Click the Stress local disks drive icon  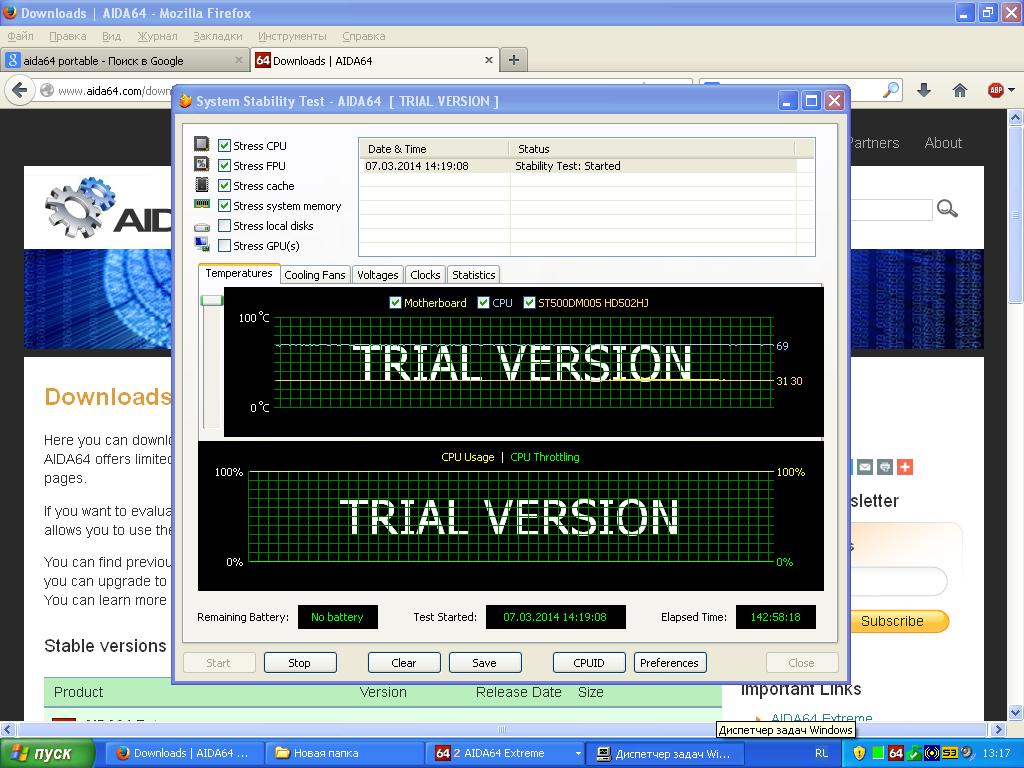point(202,226)
